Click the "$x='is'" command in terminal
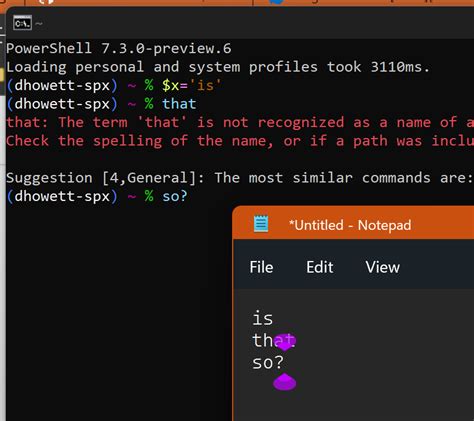Viewport: 474px width, 421px height. click(191, 86)
